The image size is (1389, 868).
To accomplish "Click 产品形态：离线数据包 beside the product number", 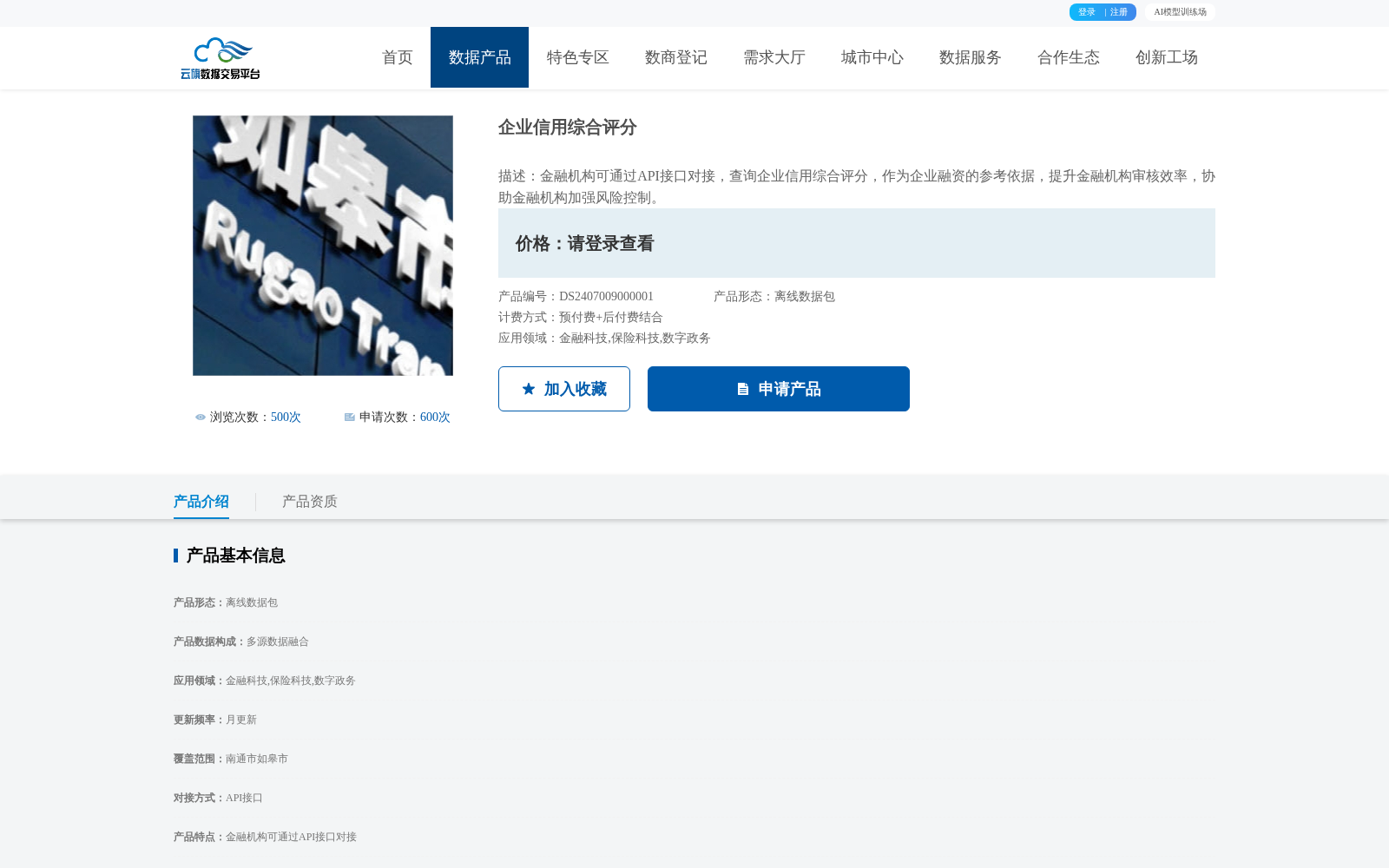I will pos(774,297).
